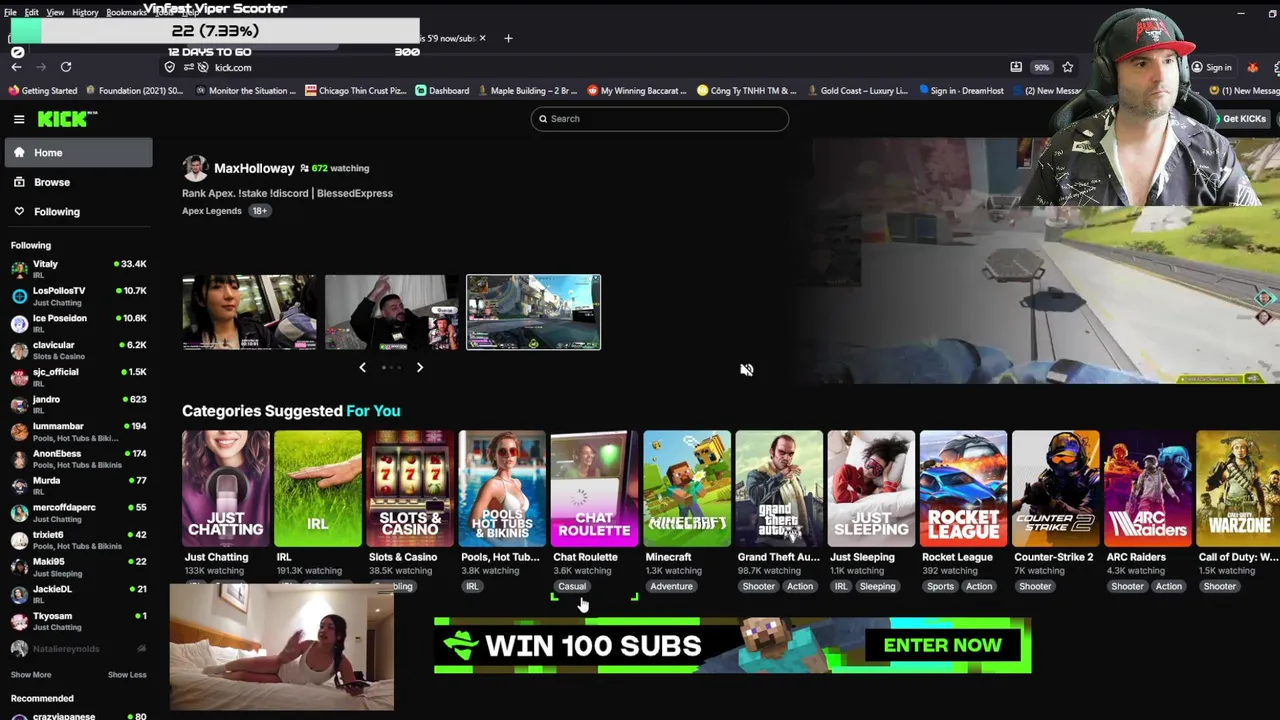Click ENTER NOW on the banner

(942, 645)
